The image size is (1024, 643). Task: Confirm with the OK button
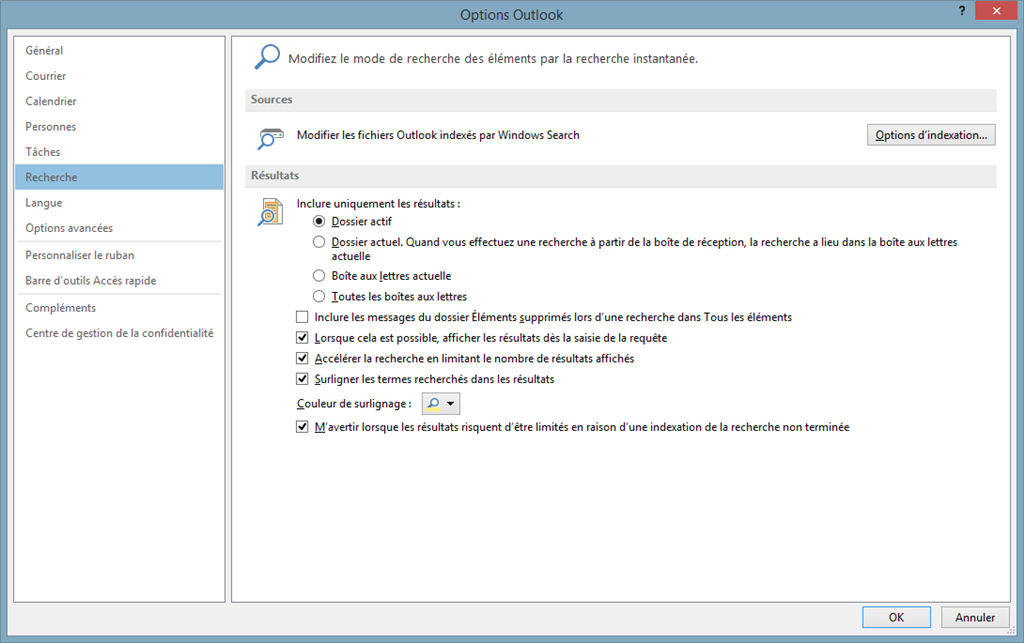click(896, 618)
